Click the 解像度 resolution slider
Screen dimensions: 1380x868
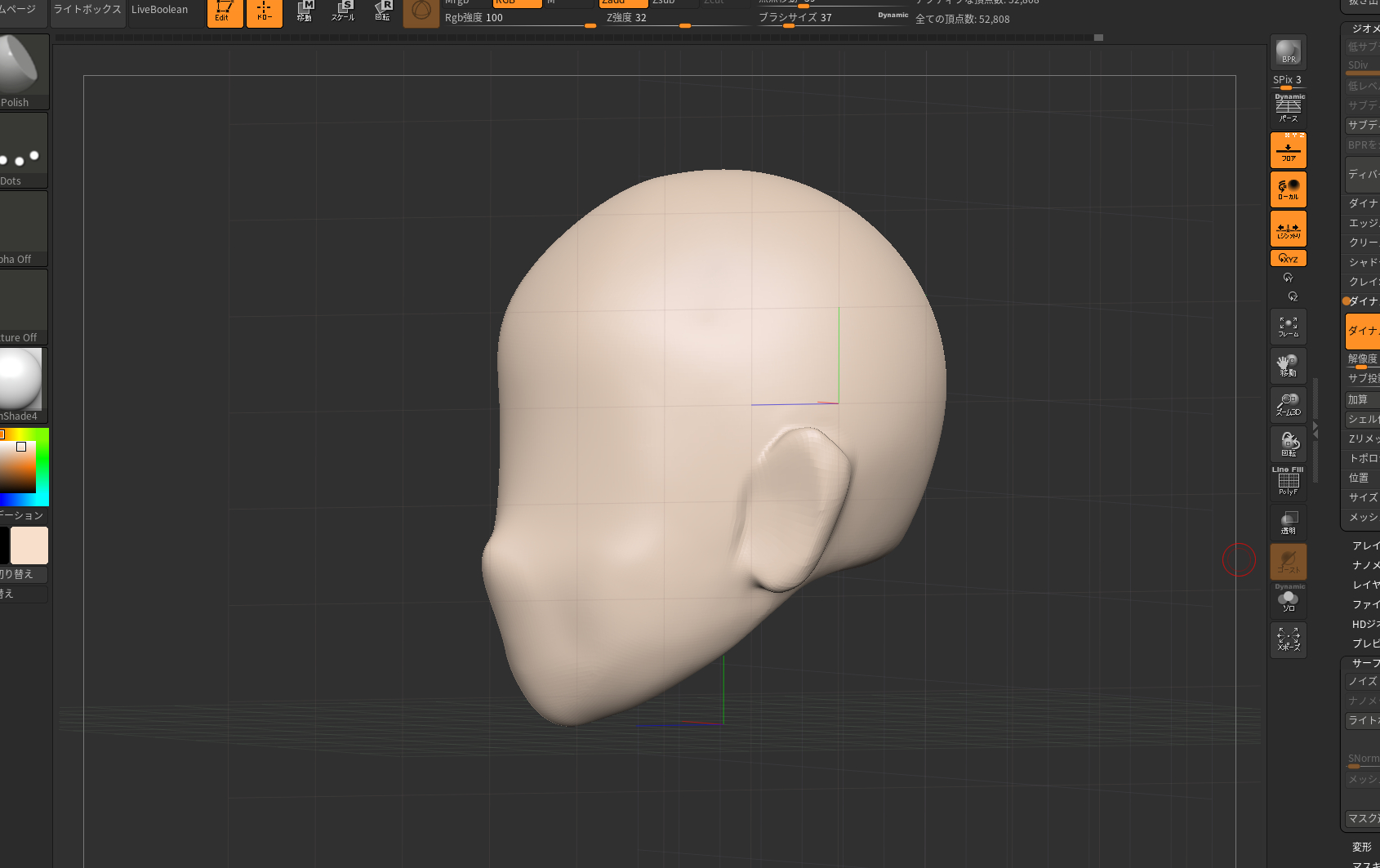(1363, 360)
